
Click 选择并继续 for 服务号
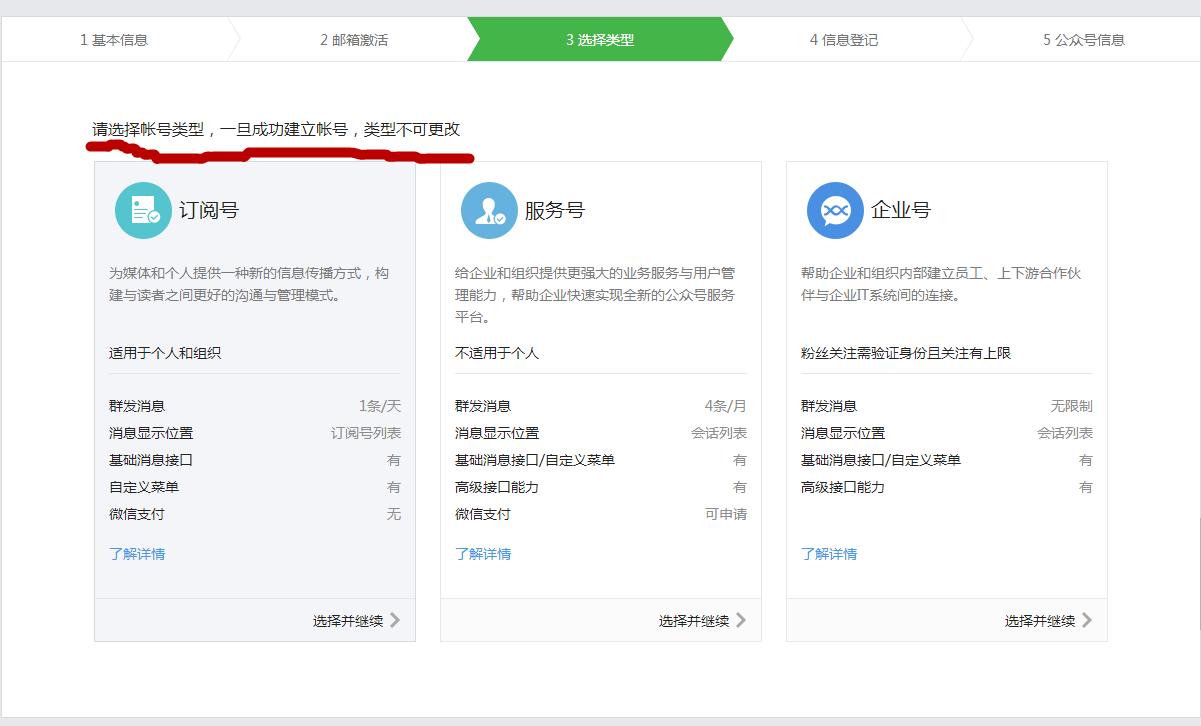pyautogui.click(x=699, y=619)
